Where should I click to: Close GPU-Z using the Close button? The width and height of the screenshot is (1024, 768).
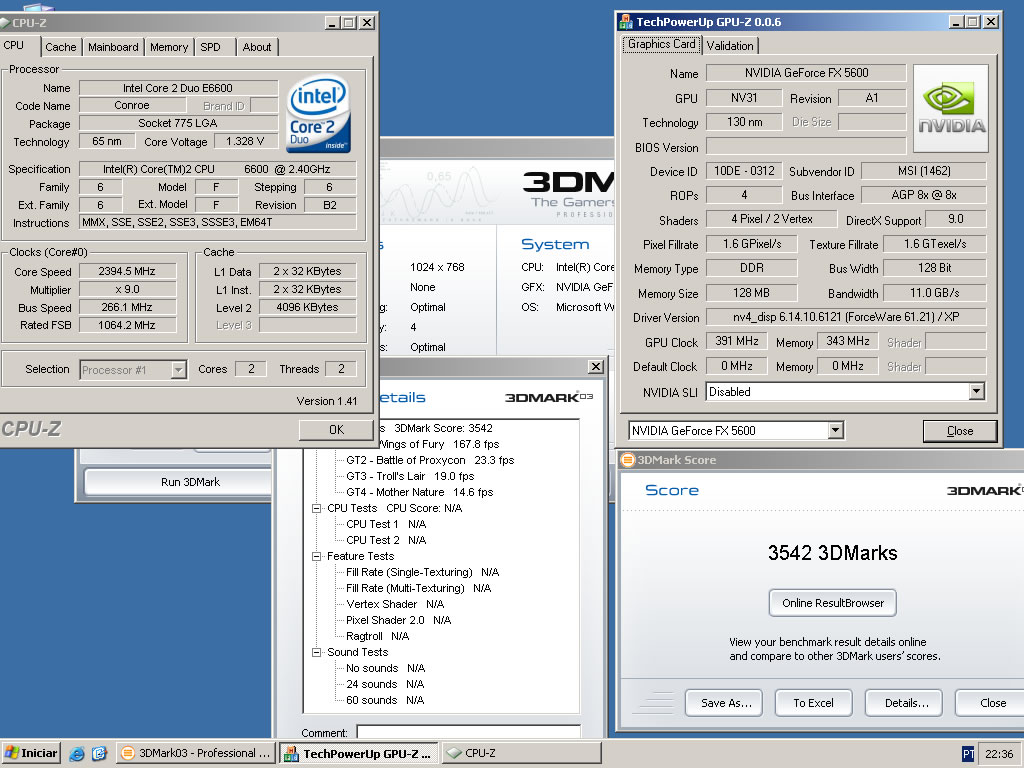coord(959,431)
